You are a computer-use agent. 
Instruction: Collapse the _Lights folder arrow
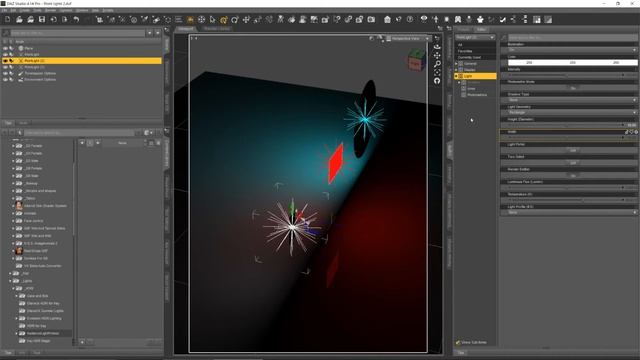10,281
